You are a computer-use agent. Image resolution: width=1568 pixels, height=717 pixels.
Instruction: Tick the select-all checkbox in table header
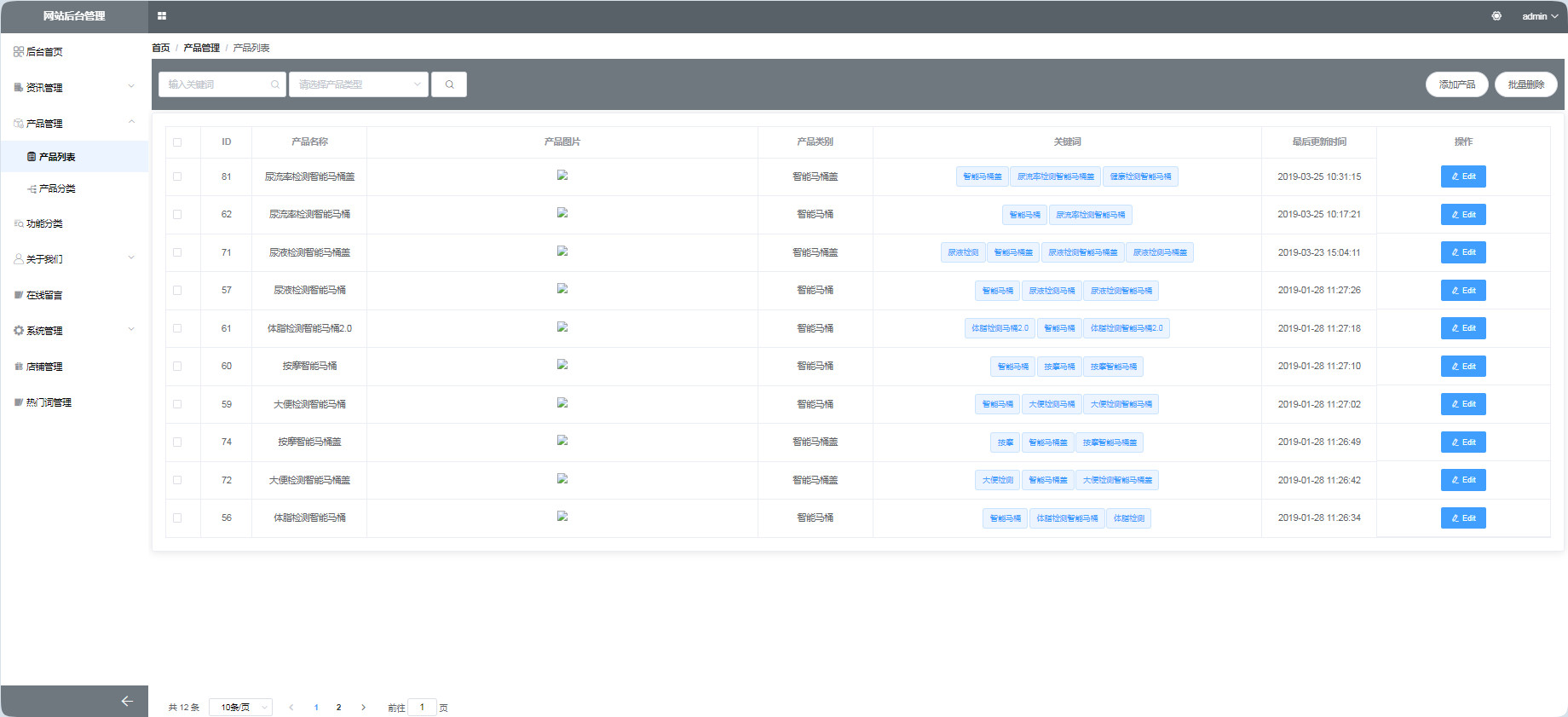click(177, 142)
